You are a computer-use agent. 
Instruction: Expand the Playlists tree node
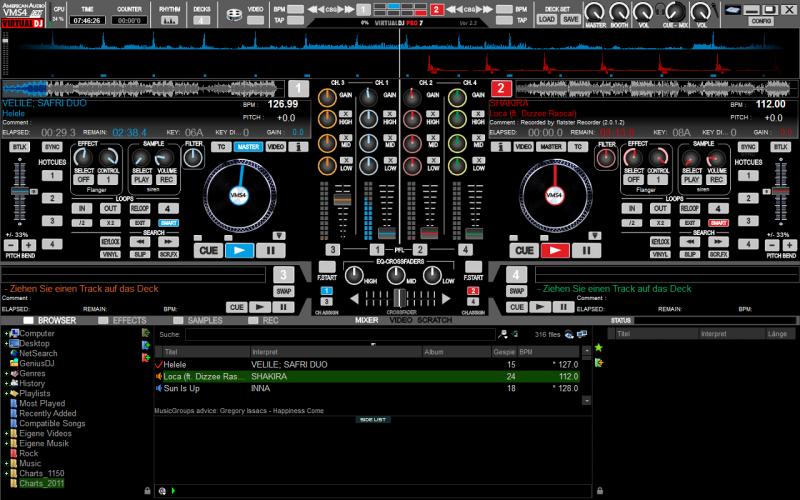coord(5,394)
